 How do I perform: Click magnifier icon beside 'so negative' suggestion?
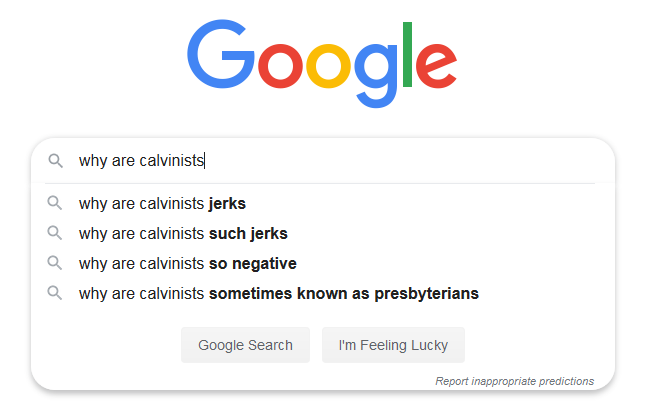pyautogui.click(x=55, y=263)
